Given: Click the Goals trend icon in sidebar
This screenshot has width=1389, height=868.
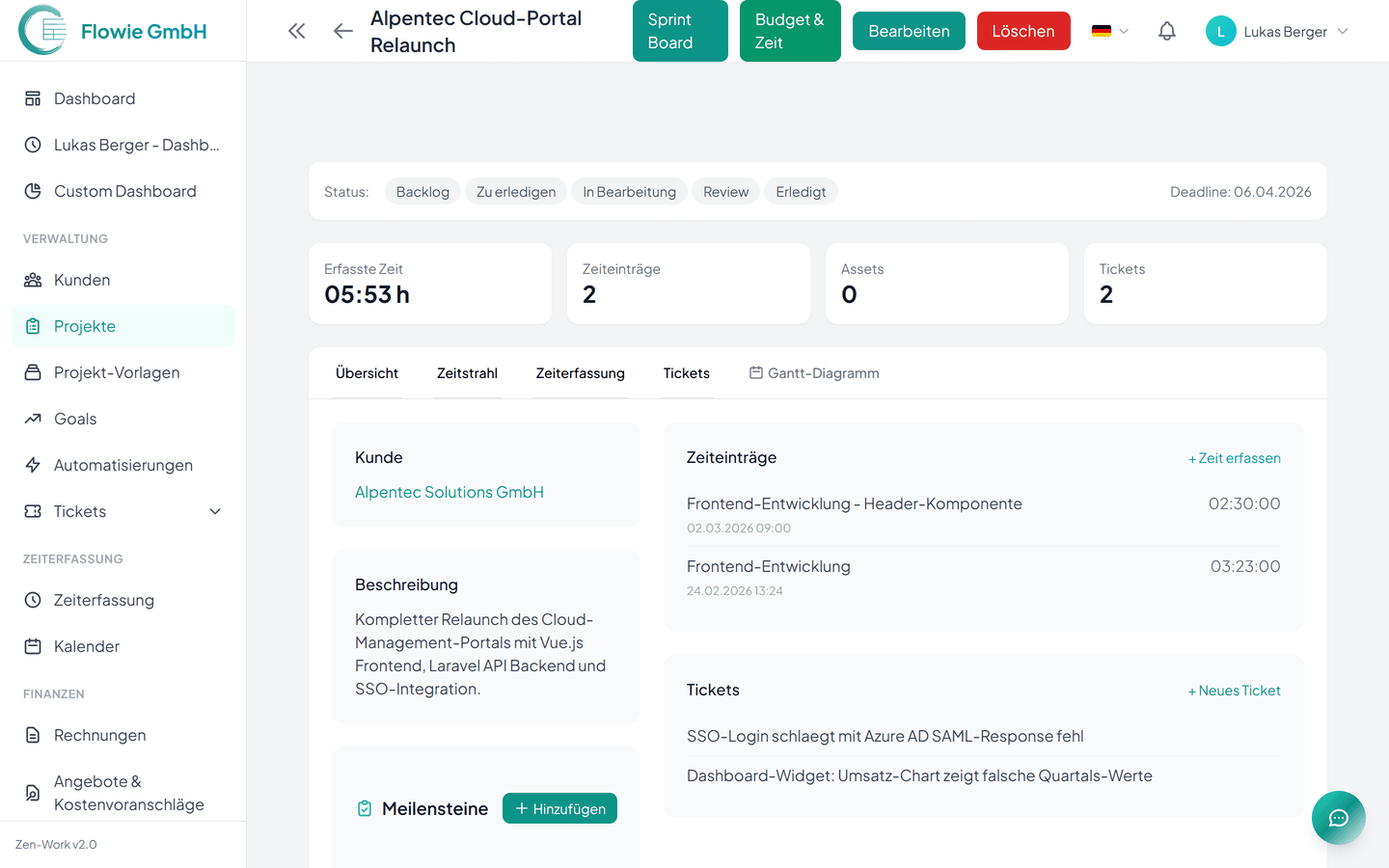Looking at the screenshot, I should 33,419.
